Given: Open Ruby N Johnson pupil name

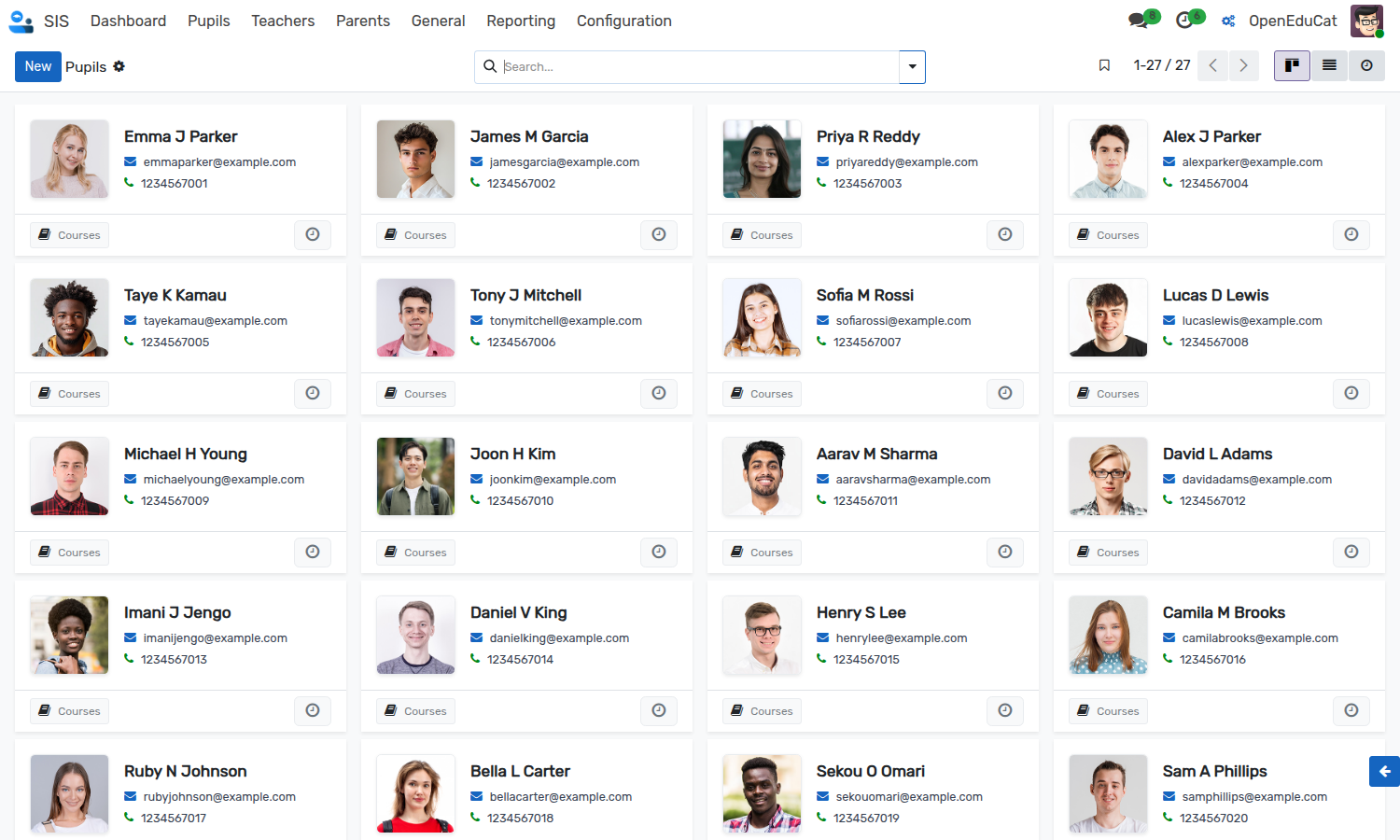Looking at the screenshot, I should click(186, 771).
